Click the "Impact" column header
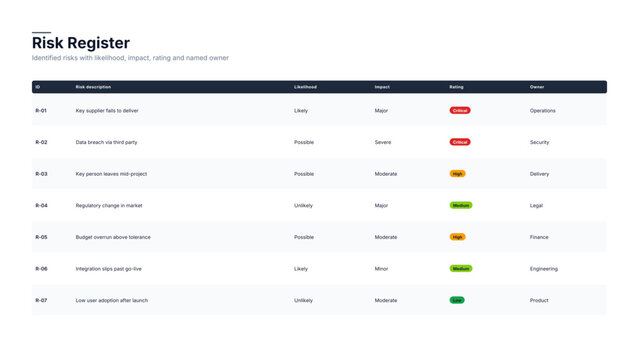Image resolution: width=639 pixels, height=360 pixels. click(x=382, y=87)
